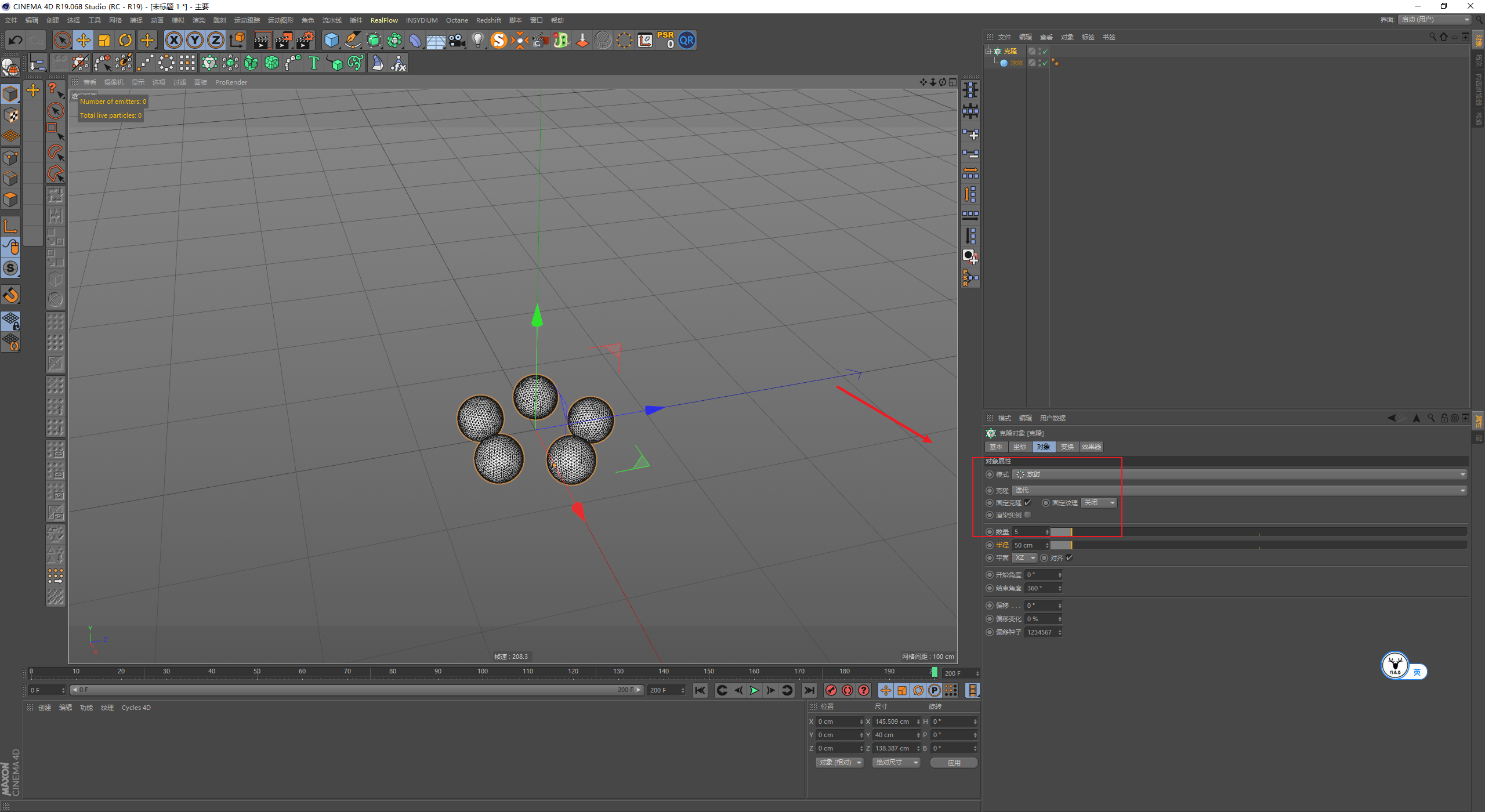Toggle the Y axis lock

point(195,40)
